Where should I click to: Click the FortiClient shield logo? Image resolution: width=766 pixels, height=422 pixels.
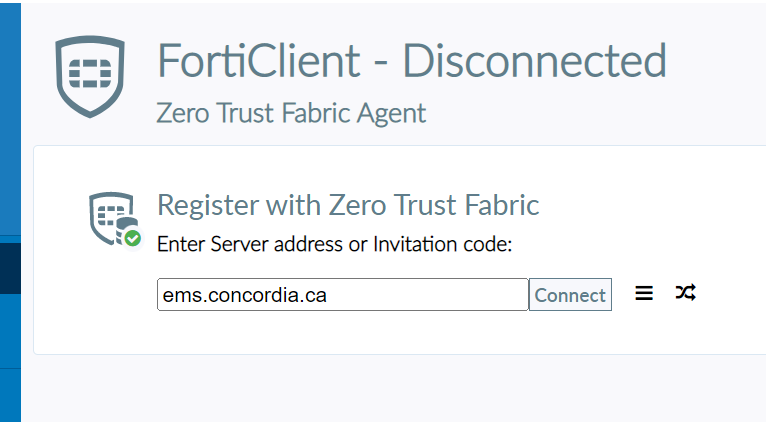pos(90,77)
